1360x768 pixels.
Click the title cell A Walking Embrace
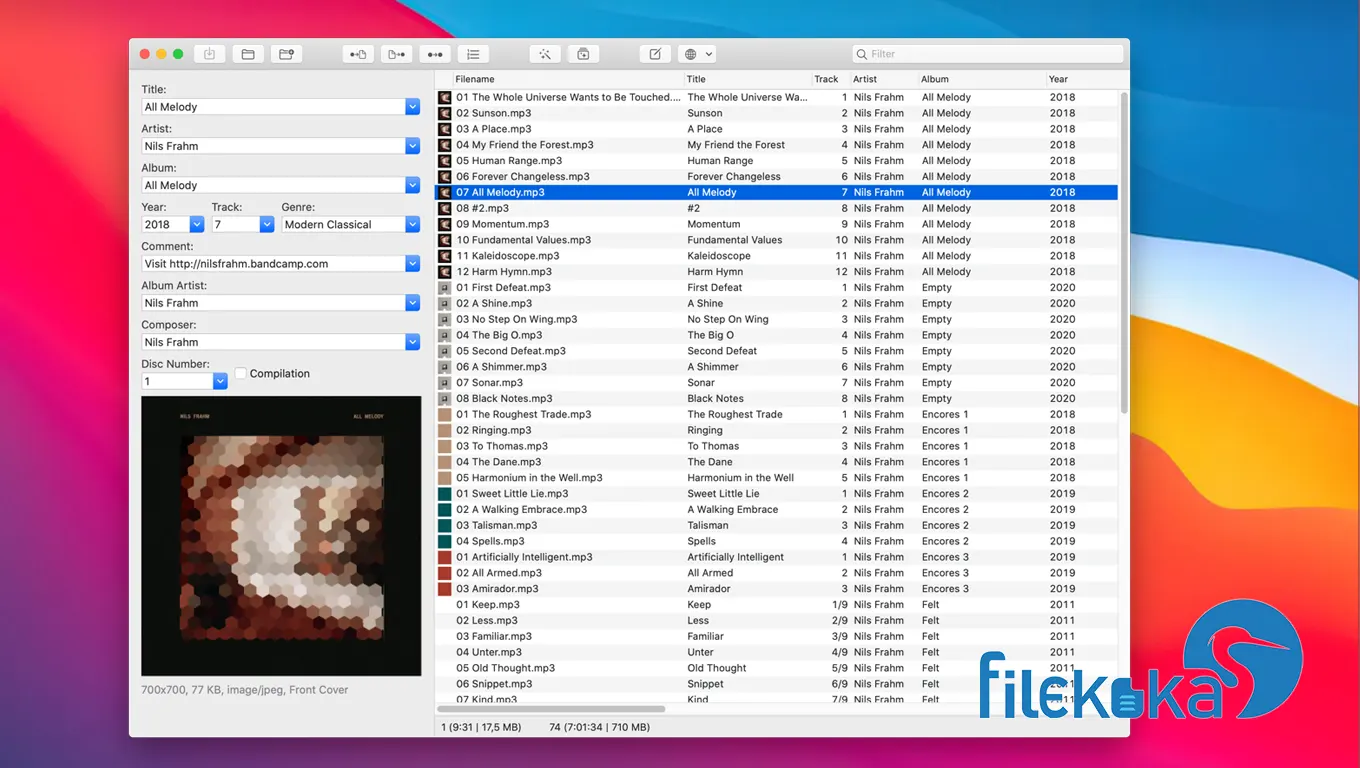pos(732,510)
